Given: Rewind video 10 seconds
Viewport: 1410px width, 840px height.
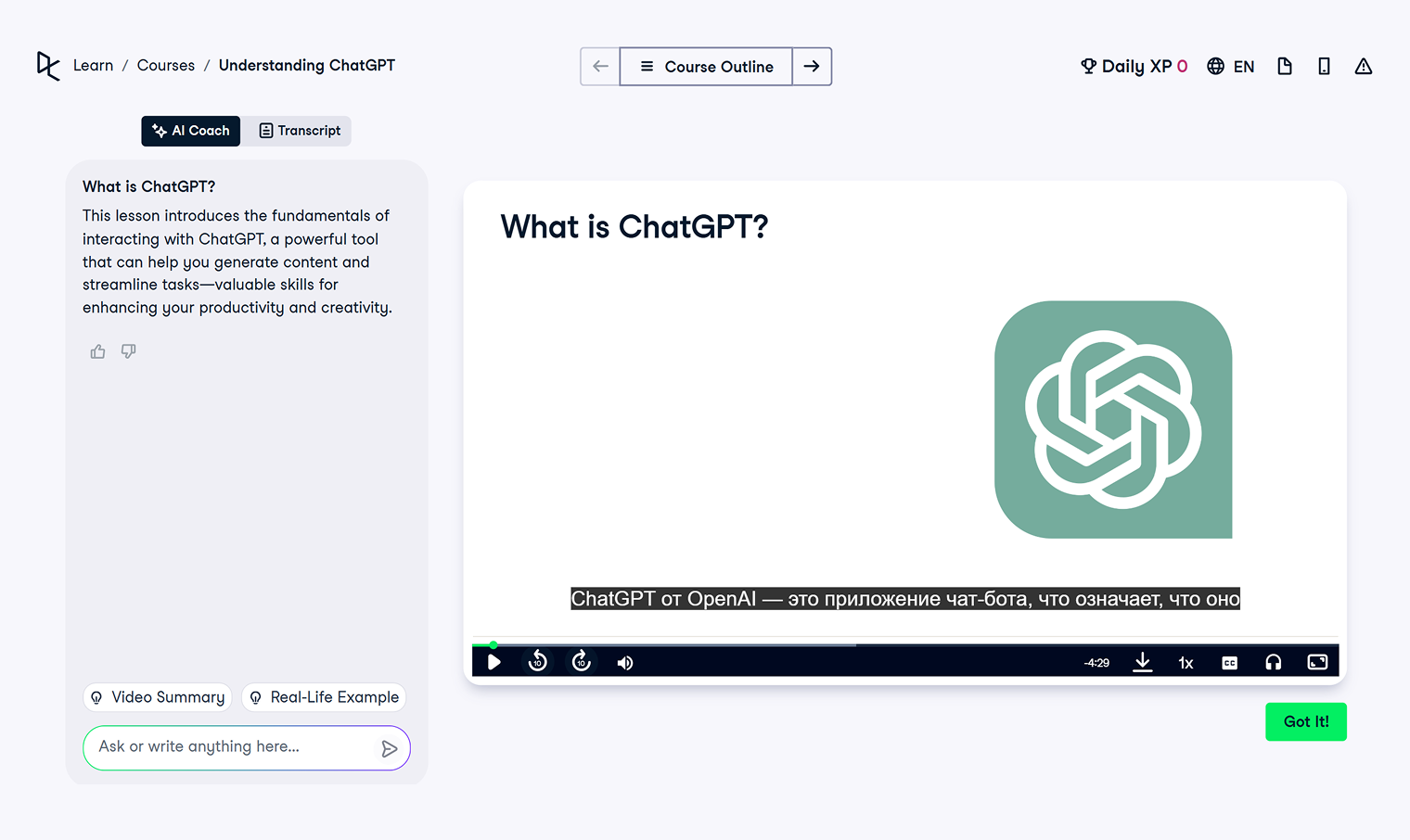Looking at the screenshot, I should [x=538, y=662].
